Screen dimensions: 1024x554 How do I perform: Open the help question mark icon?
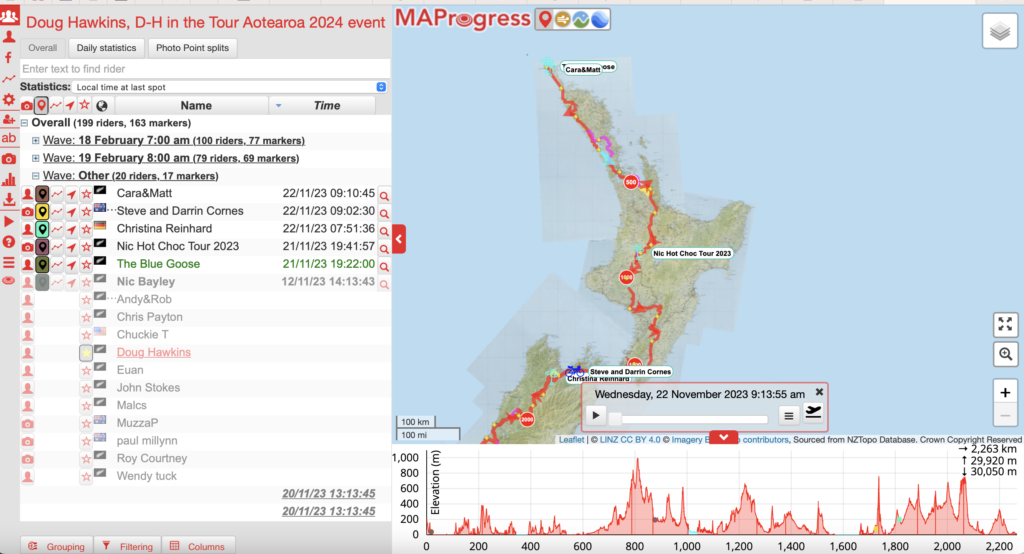pos(9,241)
